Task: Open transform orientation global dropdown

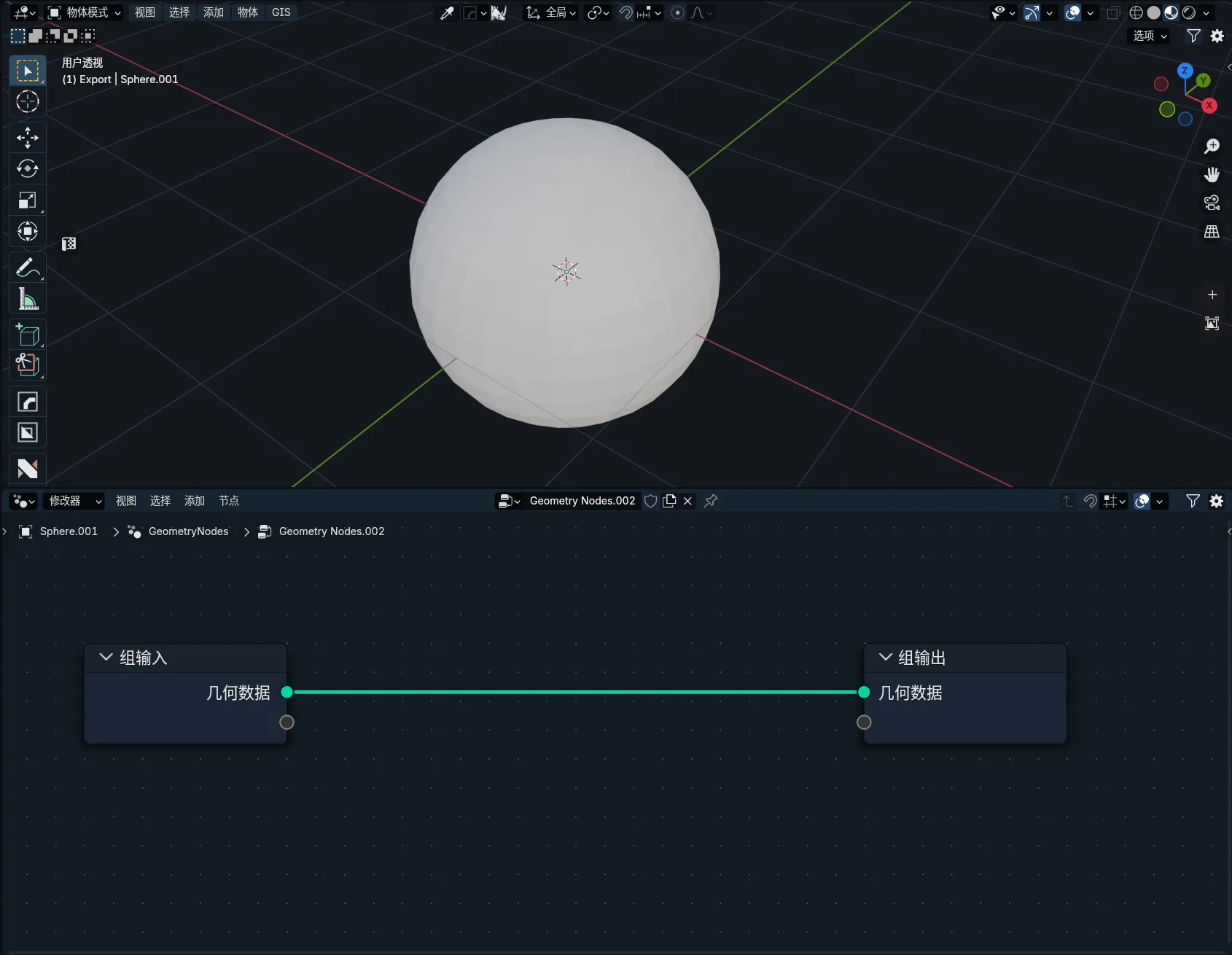Action: 551,12
